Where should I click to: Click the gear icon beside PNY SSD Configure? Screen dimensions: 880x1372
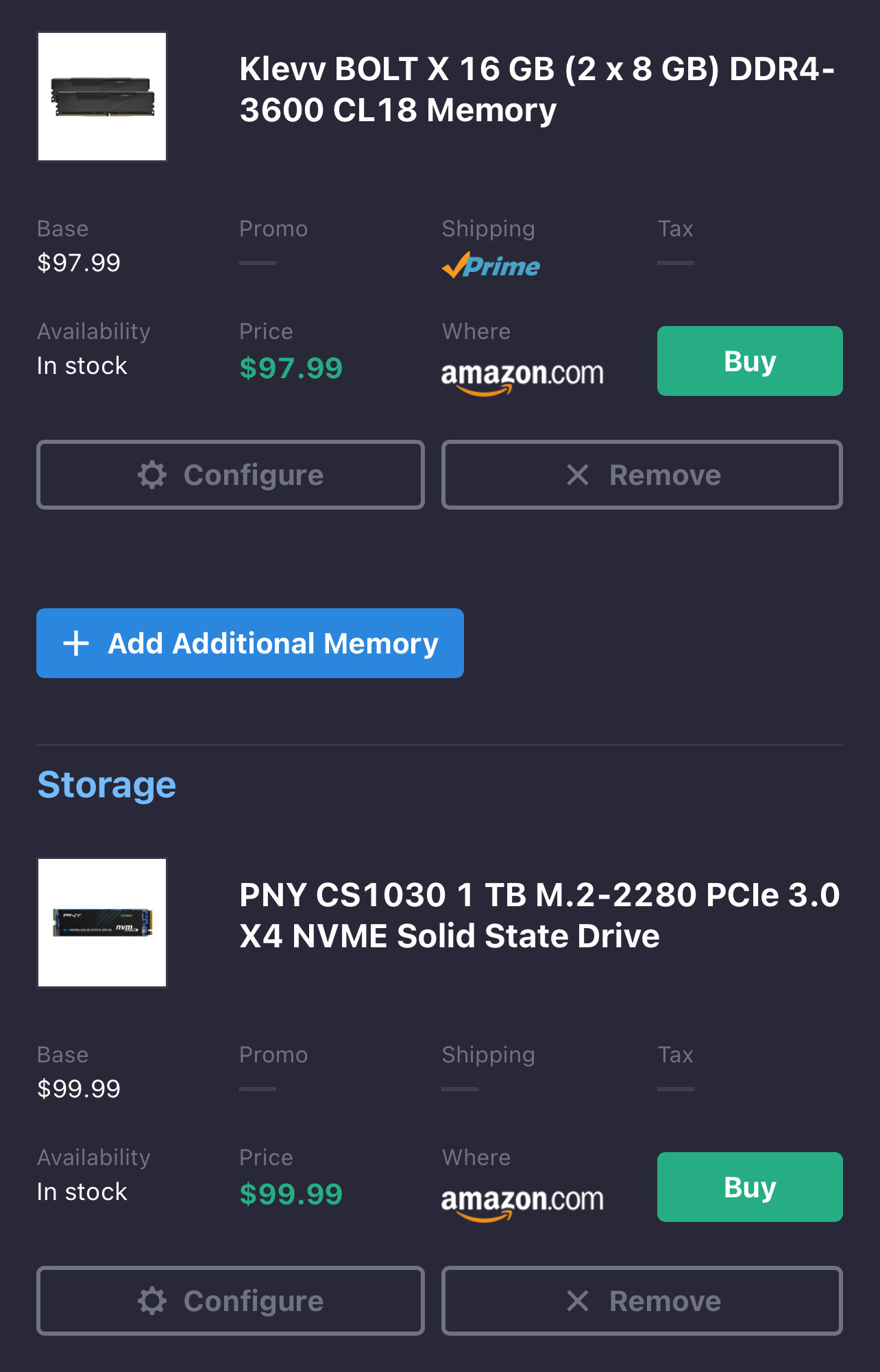152,1301
